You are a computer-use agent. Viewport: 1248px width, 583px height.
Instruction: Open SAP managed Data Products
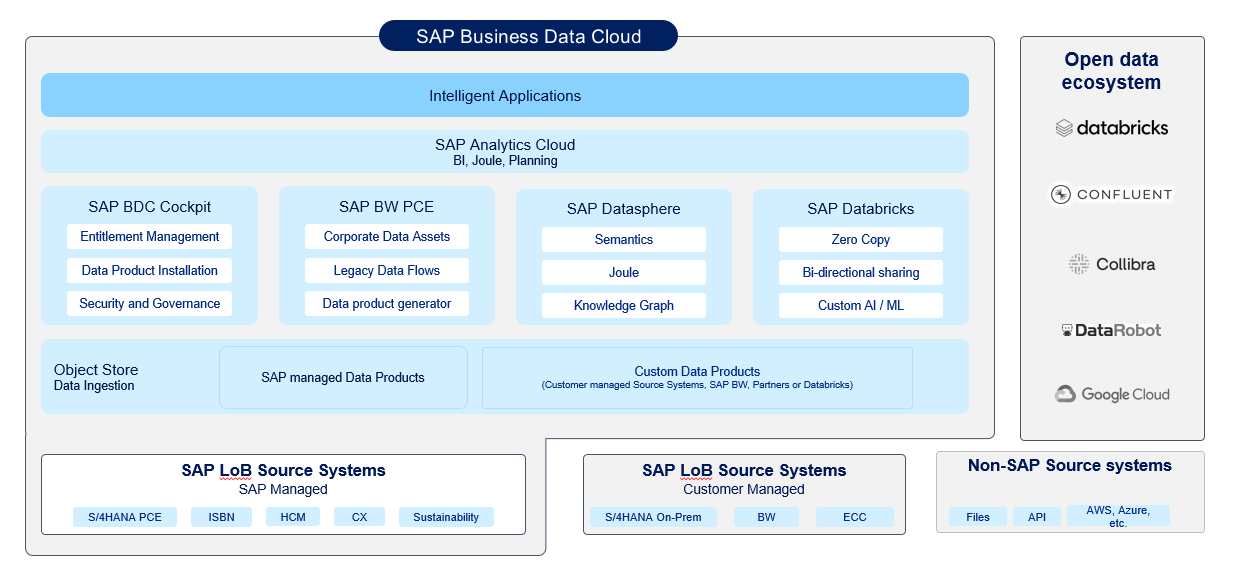click(x=343, y=377)
